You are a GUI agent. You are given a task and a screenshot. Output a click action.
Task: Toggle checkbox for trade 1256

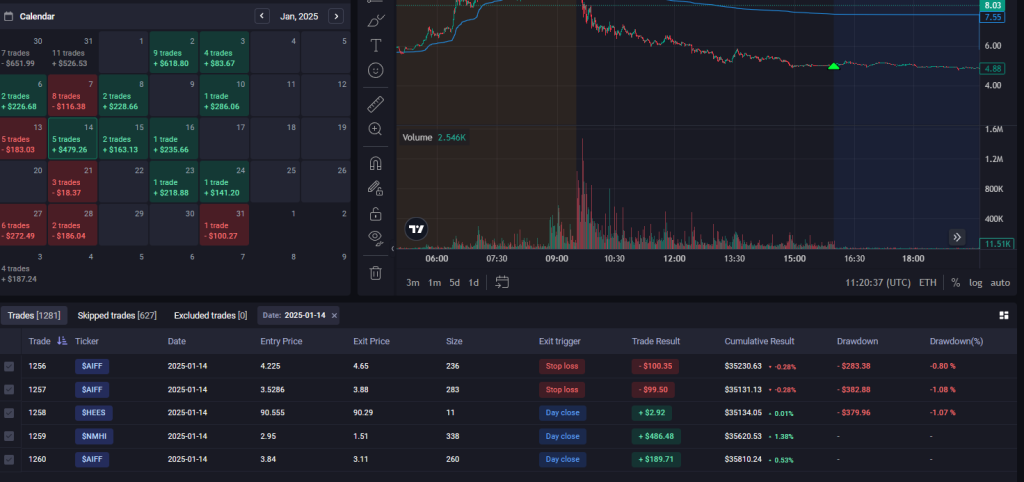[8, 366]
